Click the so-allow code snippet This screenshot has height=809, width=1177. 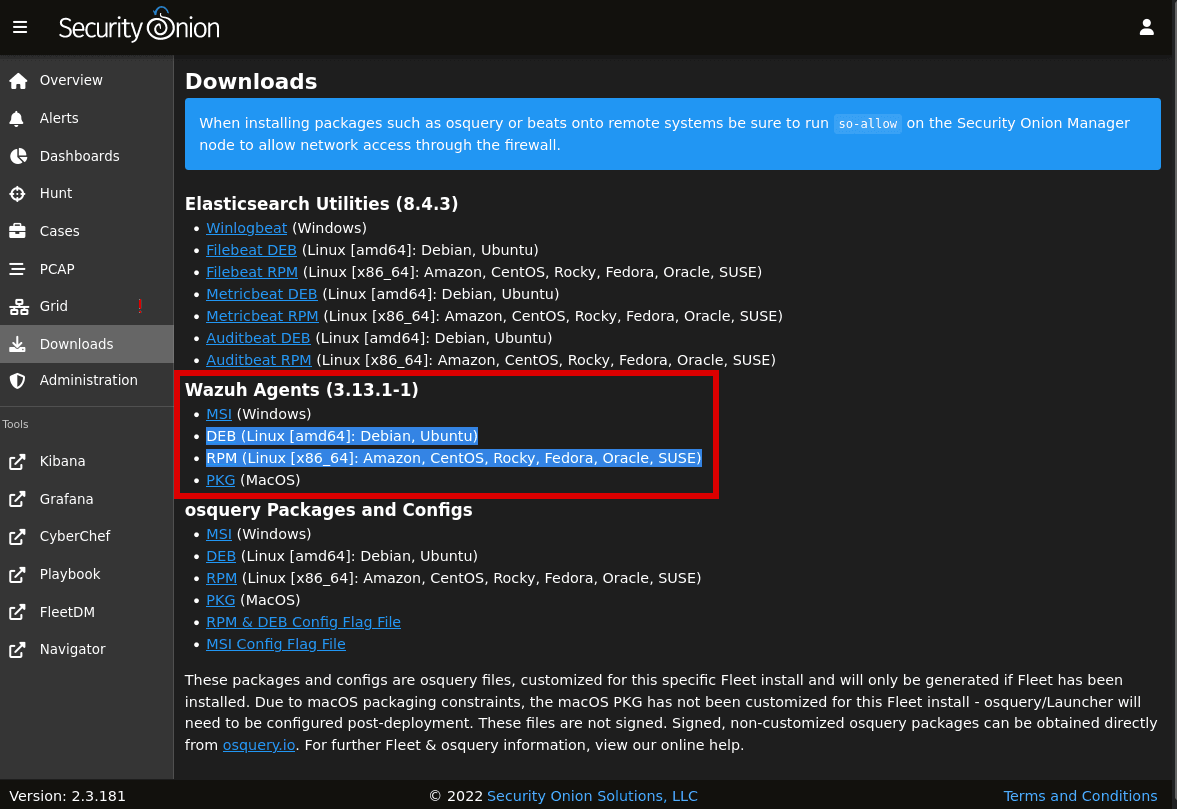pyautogui.click(x=868, y=124)
